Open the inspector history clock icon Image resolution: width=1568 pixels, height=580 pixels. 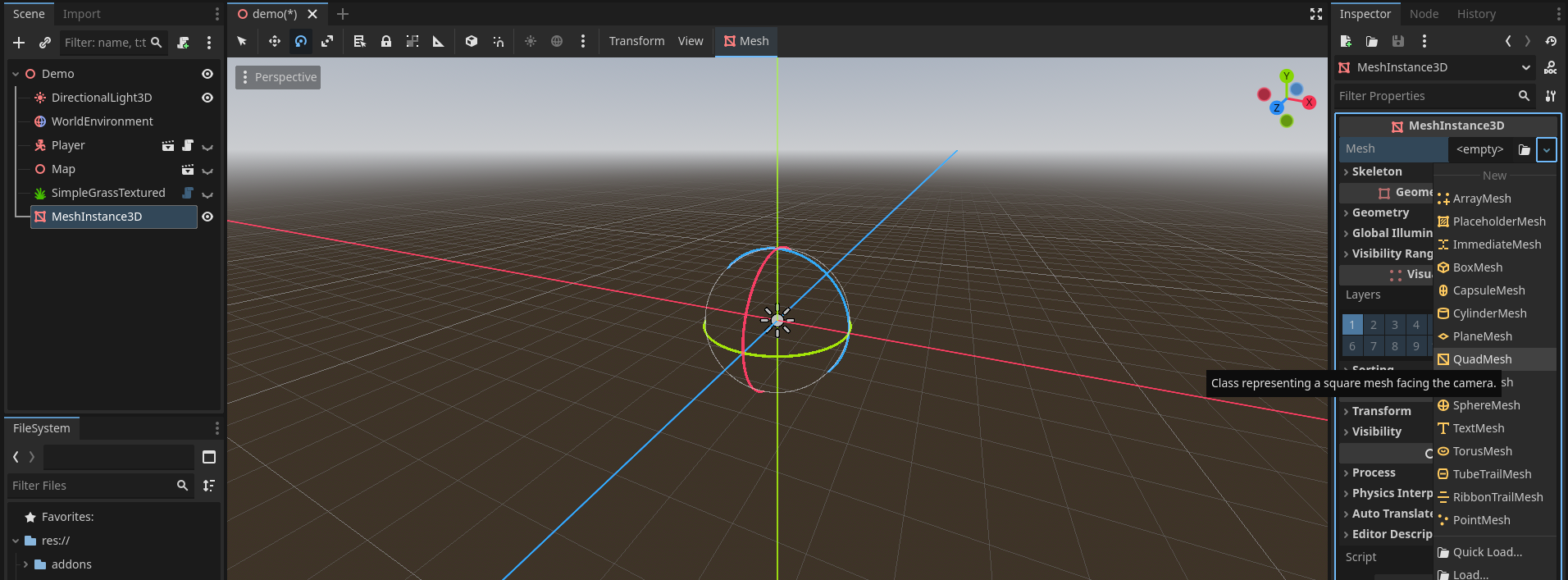(1551, 41)
